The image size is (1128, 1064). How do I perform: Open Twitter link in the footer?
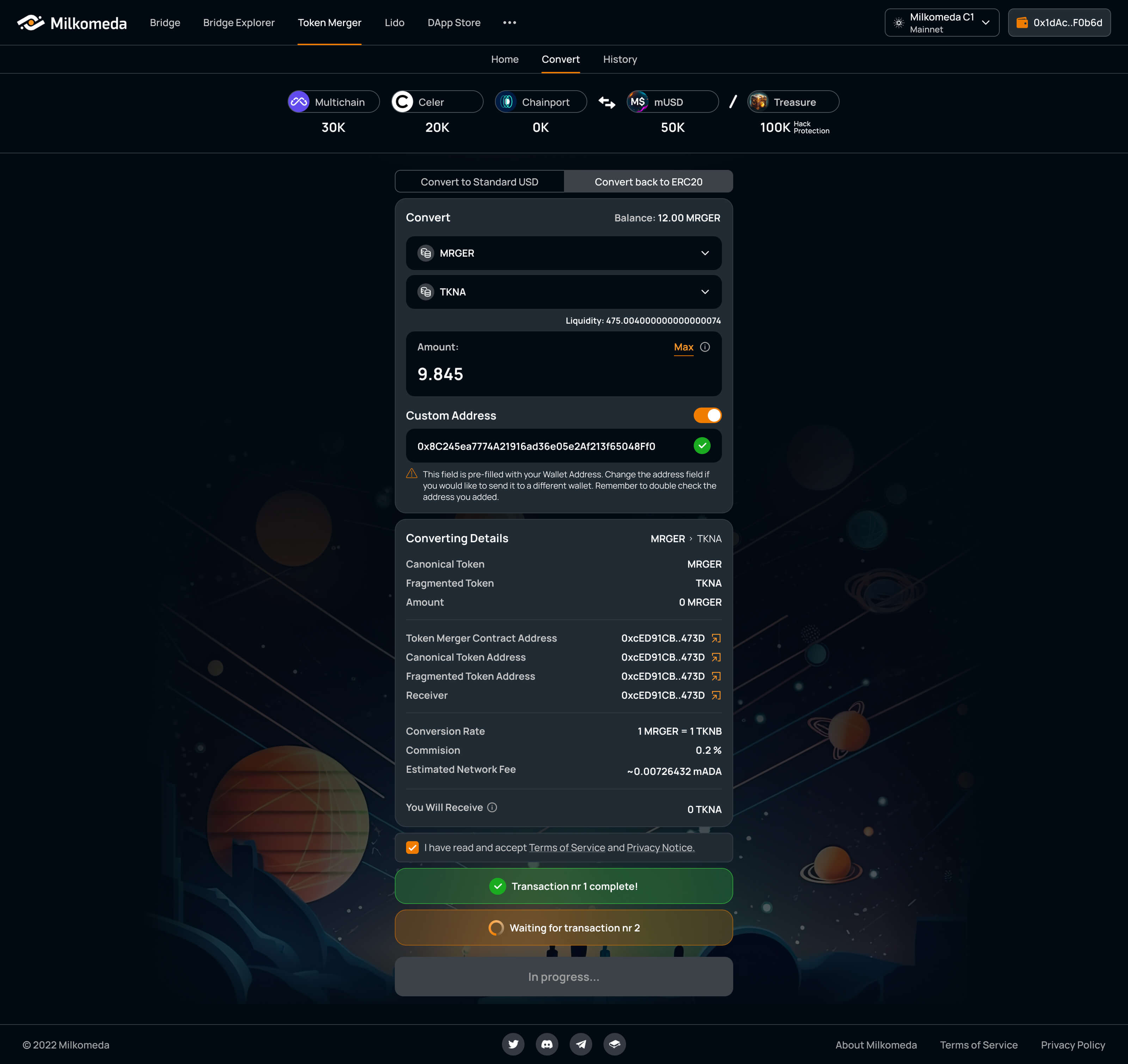pyautogui.click(x=513, y=1044)
